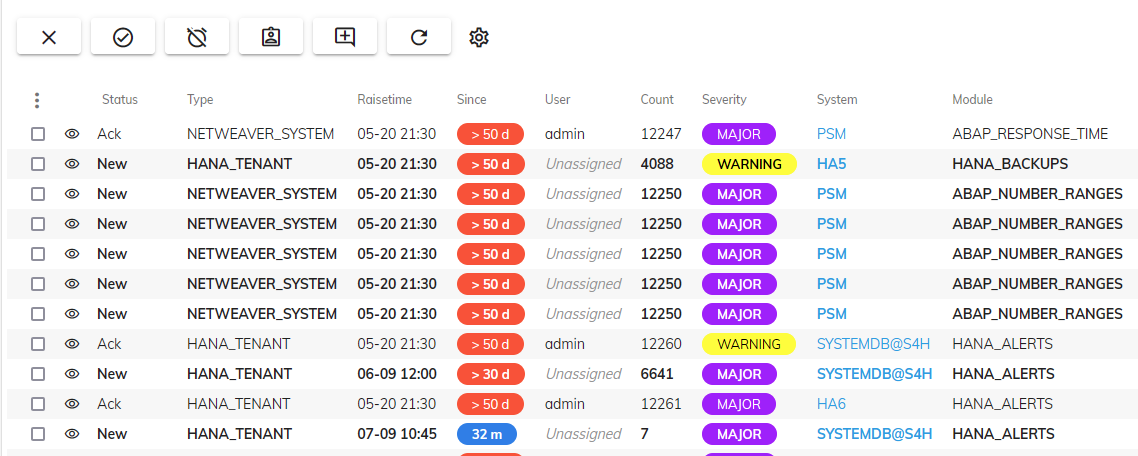The width and height of the screenshot is (1138, 456).
Task: Click the assign user badge button
Action: click(x=271, y=37)
